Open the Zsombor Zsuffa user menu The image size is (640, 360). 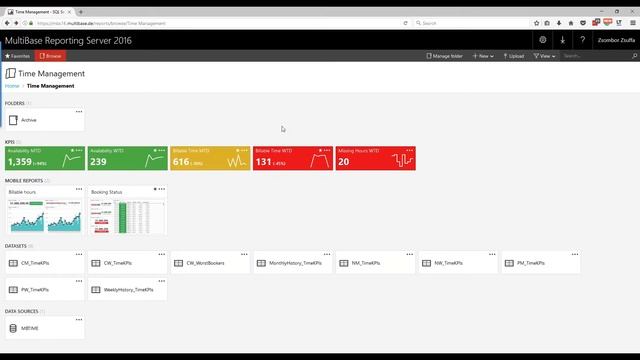[x=616, y=40]
